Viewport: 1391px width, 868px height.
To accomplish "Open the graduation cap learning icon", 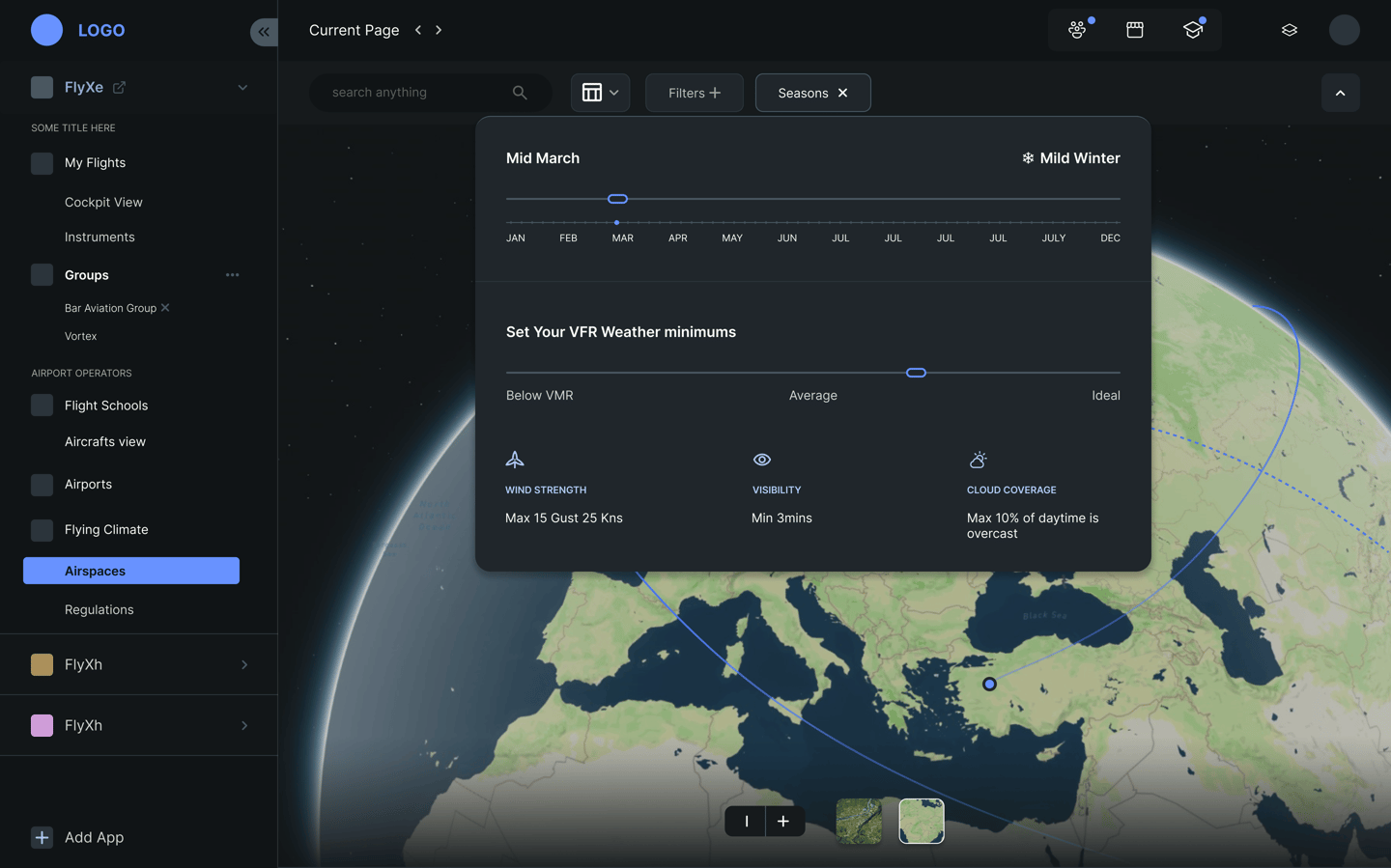I will point(1193,30).
